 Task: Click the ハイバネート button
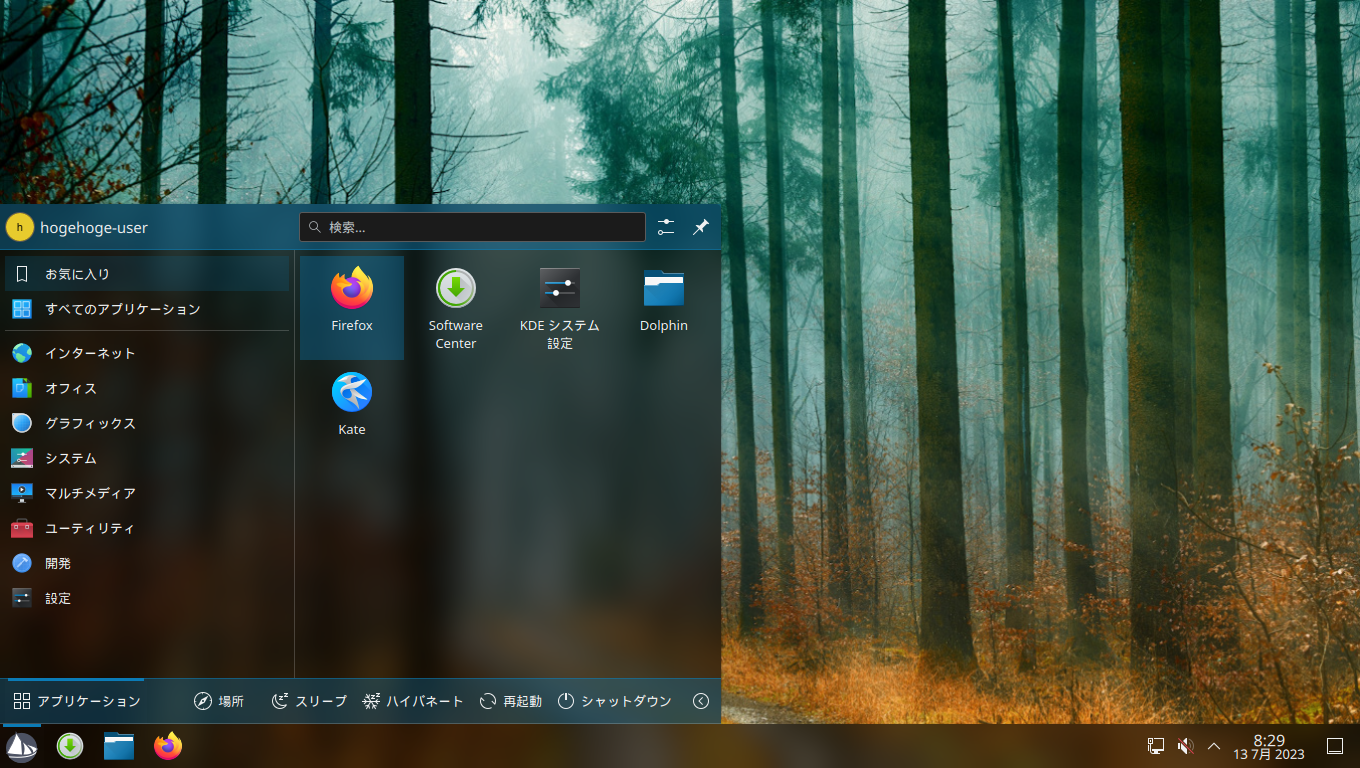point(413,701)
